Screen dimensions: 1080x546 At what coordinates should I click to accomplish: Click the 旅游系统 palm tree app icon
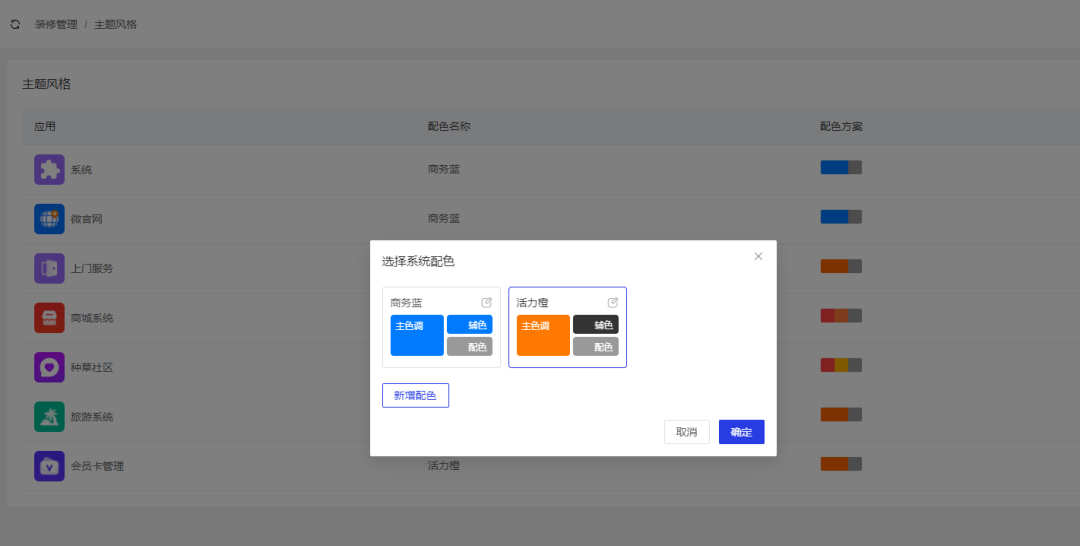click(50, 417)
